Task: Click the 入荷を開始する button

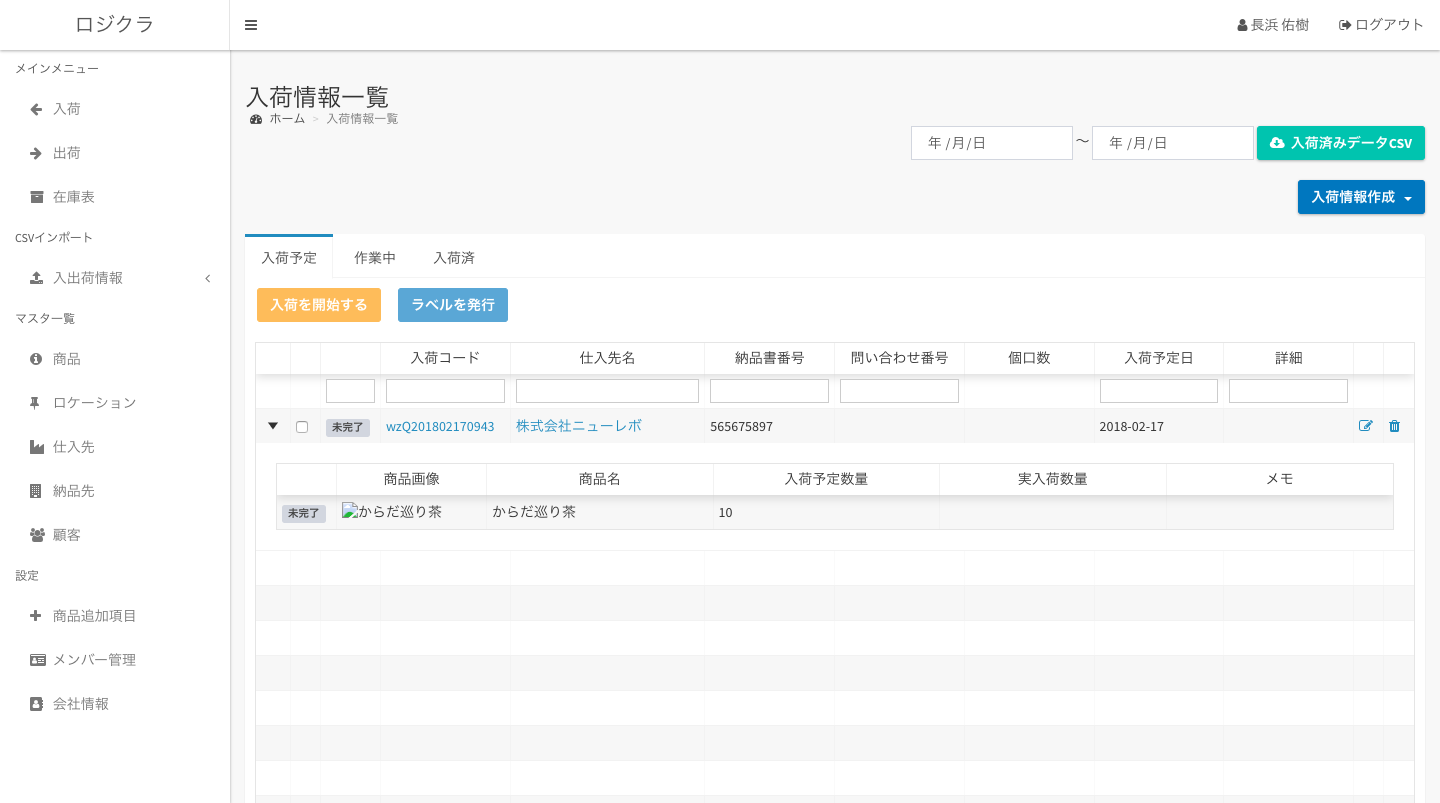Action: pos(319,305)
